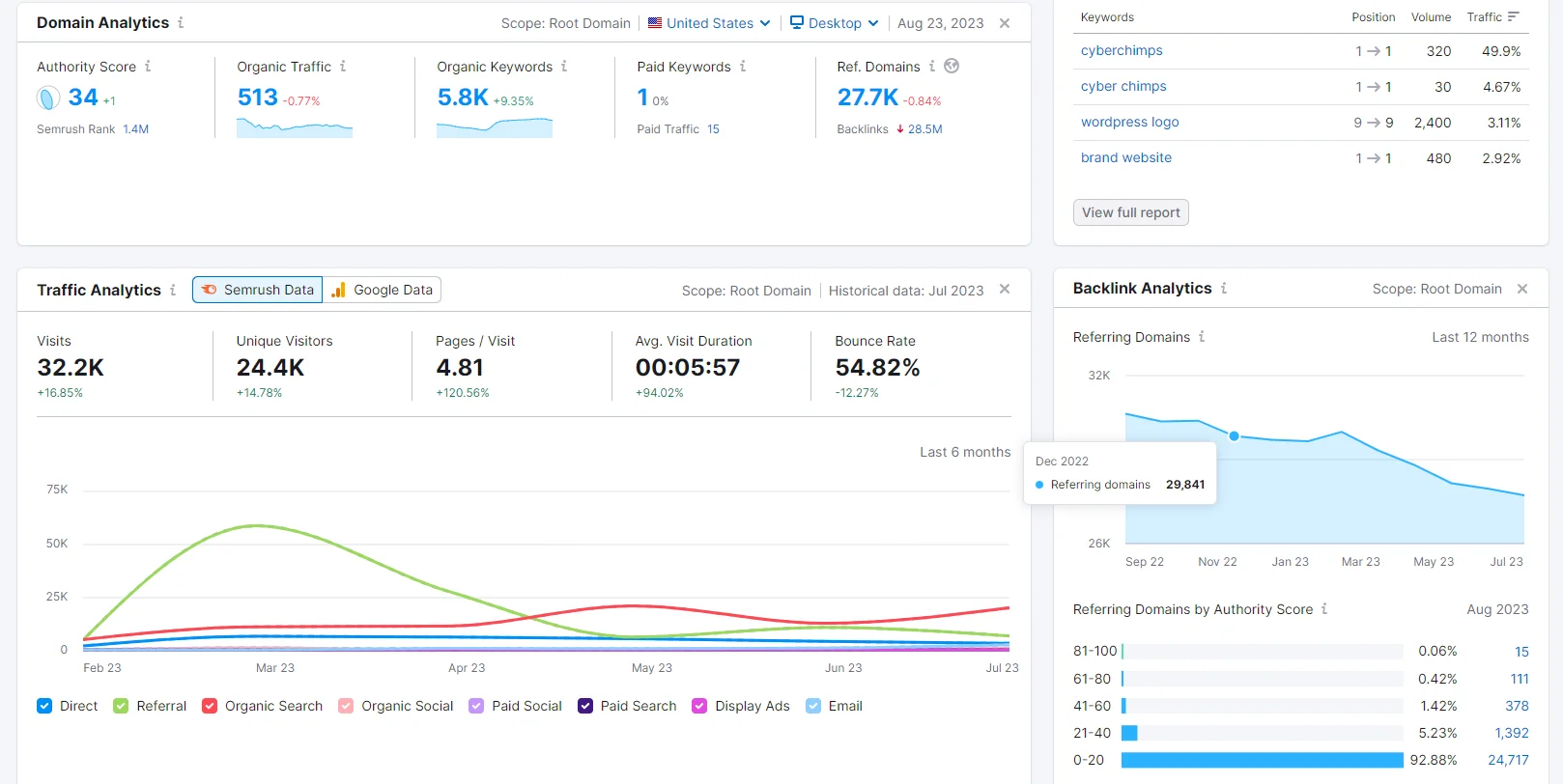The image size is (1563, 784).
Task: Toggle the Email traffic checkbox
Action: coord(813,706)
